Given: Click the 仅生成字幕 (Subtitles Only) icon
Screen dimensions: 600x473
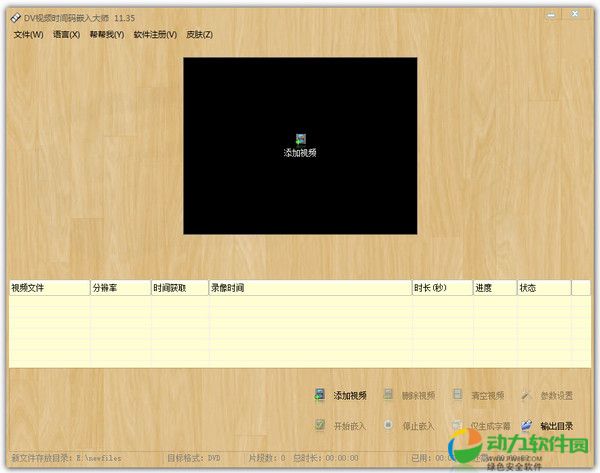Looking at the screenshot, I should pos(457,425).
